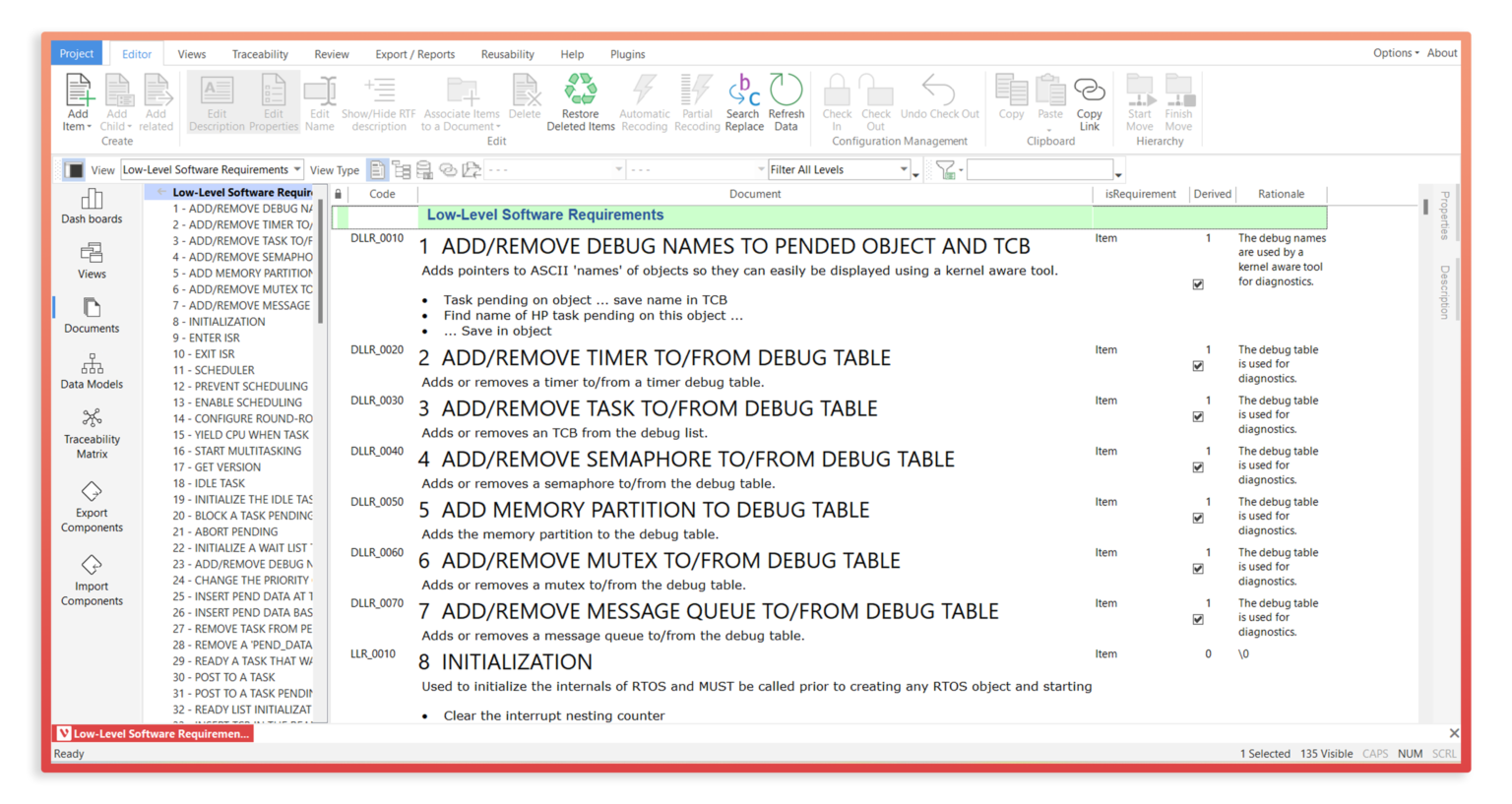Click the Restore Deleted Items icon
This screenshot has height=804, width=1512.
(581, 102)
